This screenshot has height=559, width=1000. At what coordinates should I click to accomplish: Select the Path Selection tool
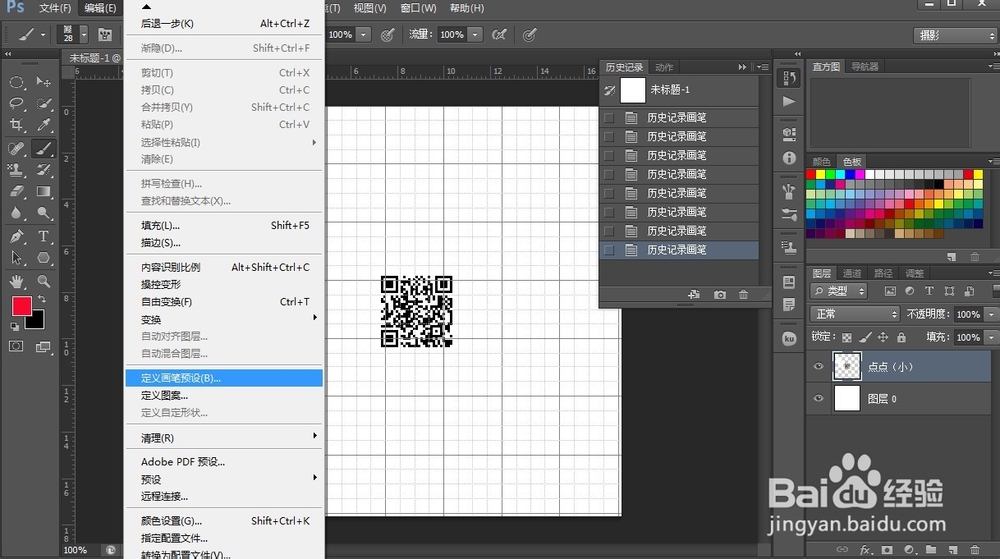17,258
